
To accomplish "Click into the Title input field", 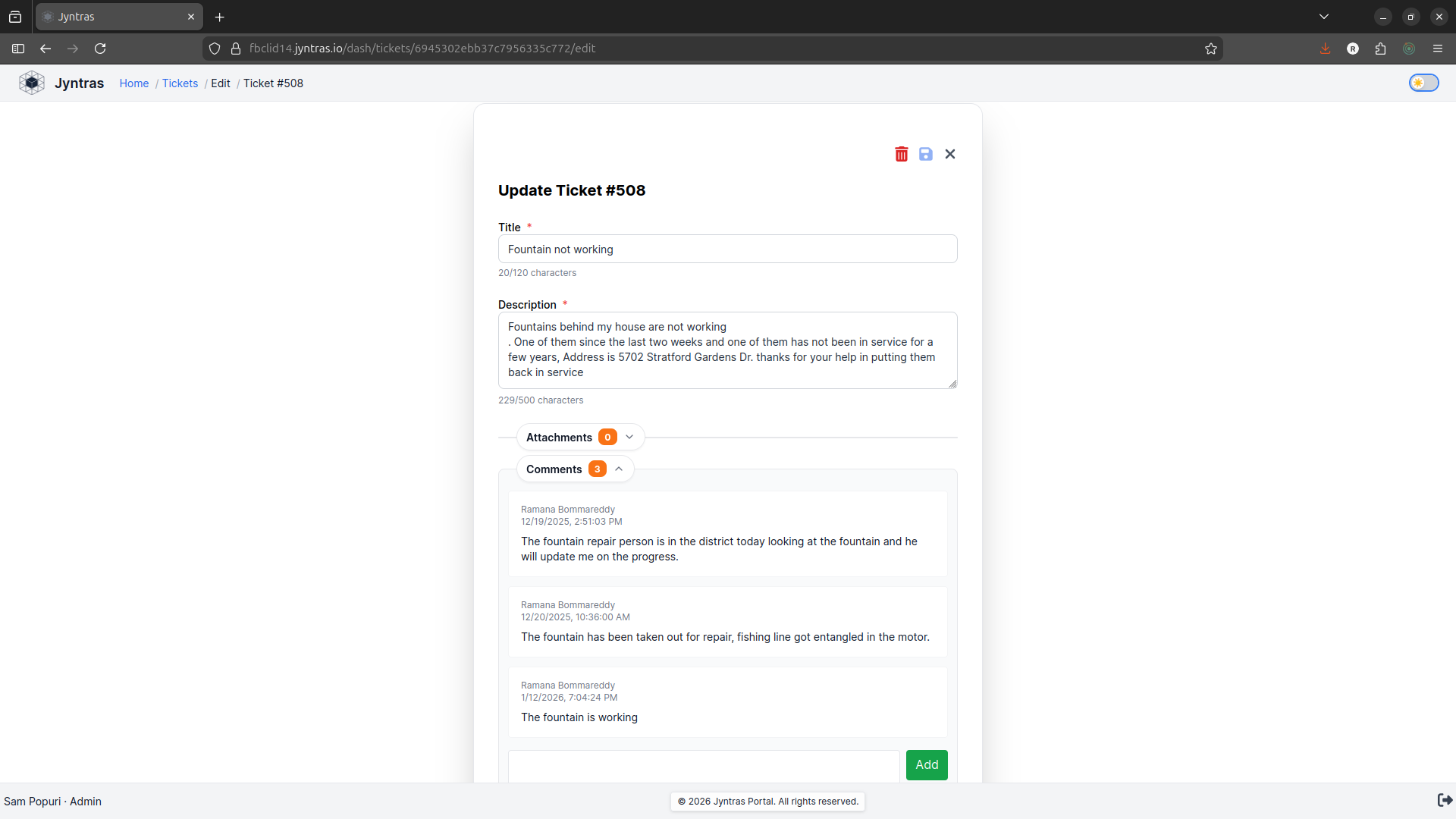I will 727,249.
